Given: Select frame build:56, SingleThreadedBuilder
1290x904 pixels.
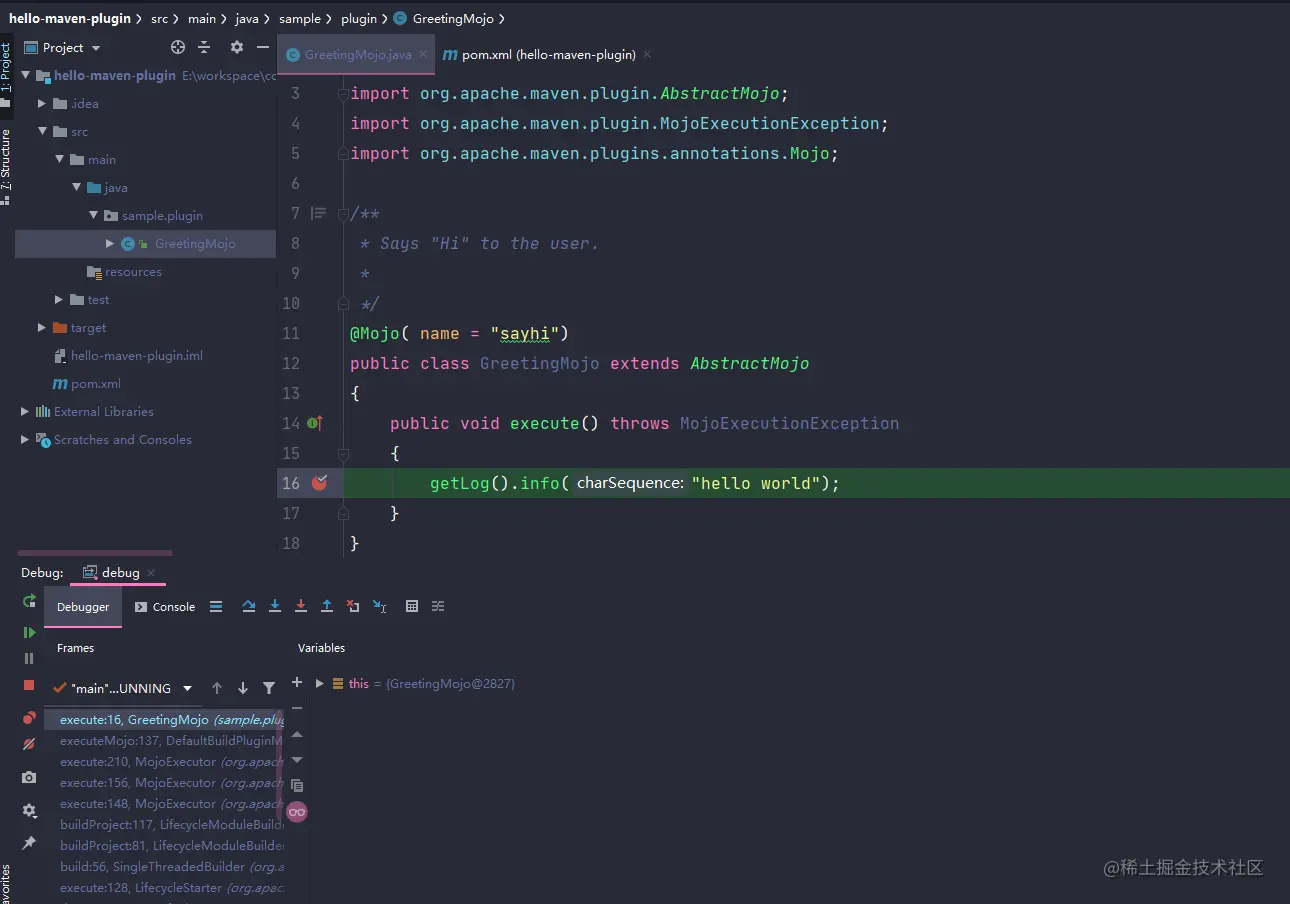Looking at the screenshot, I should pyautogui.click(x=164, y=867).
